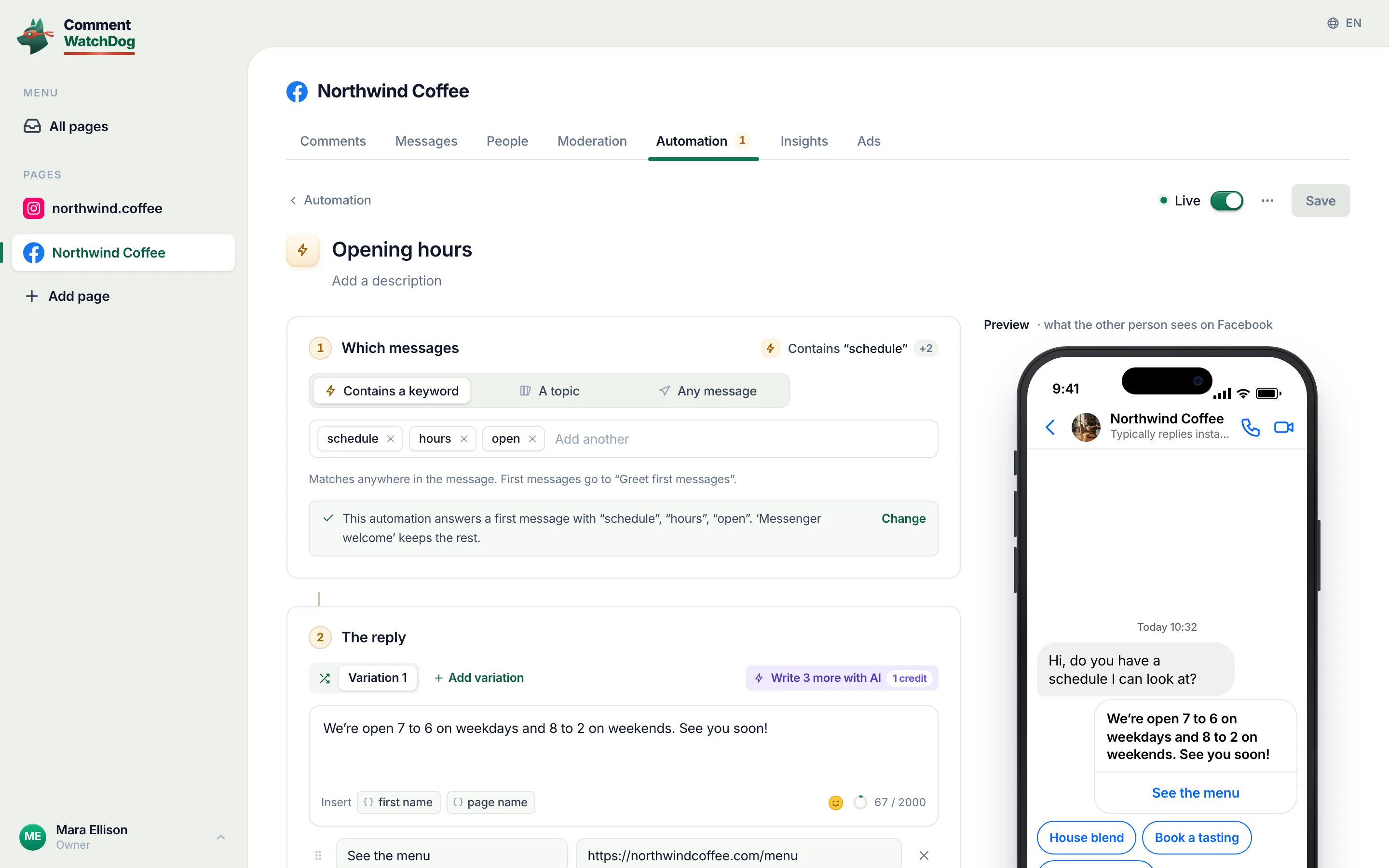Open the three-dots more options menu
This screenshot has width=1389, height=868.
coord(1267,201)
